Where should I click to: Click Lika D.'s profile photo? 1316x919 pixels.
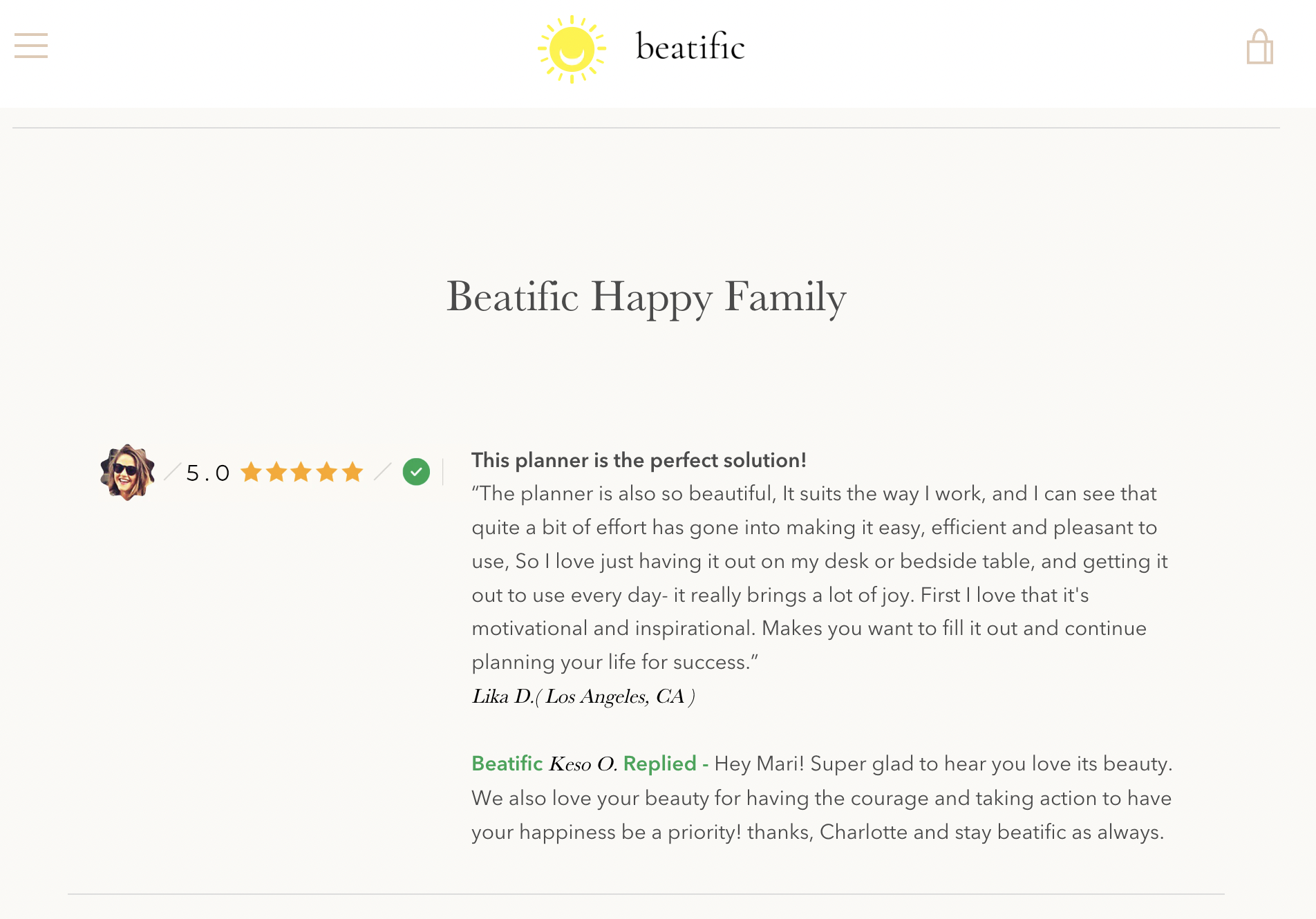pos(127,472)
